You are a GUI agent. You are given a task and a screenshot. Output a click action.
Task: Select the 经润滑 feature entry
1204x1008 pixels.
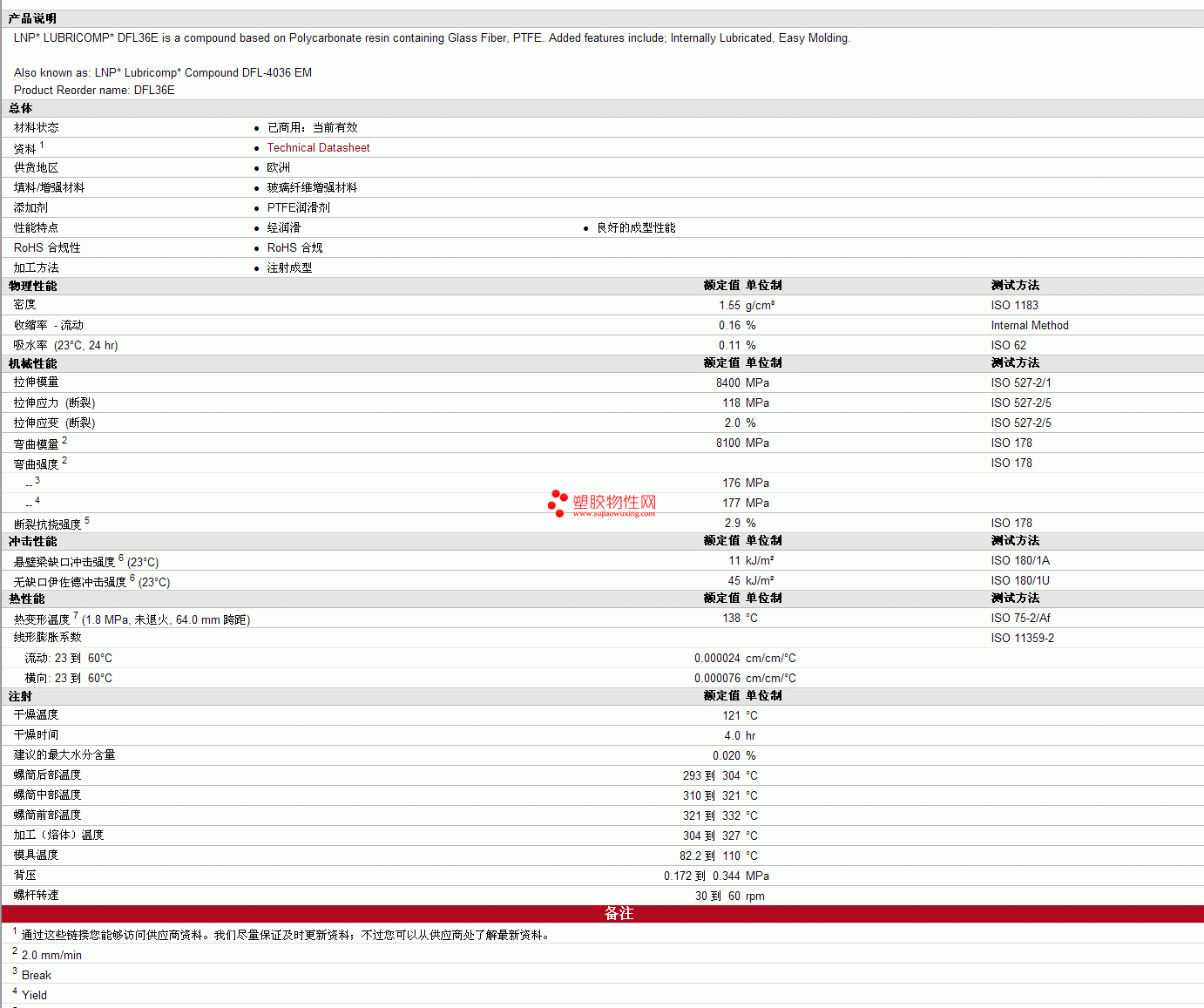284,228
